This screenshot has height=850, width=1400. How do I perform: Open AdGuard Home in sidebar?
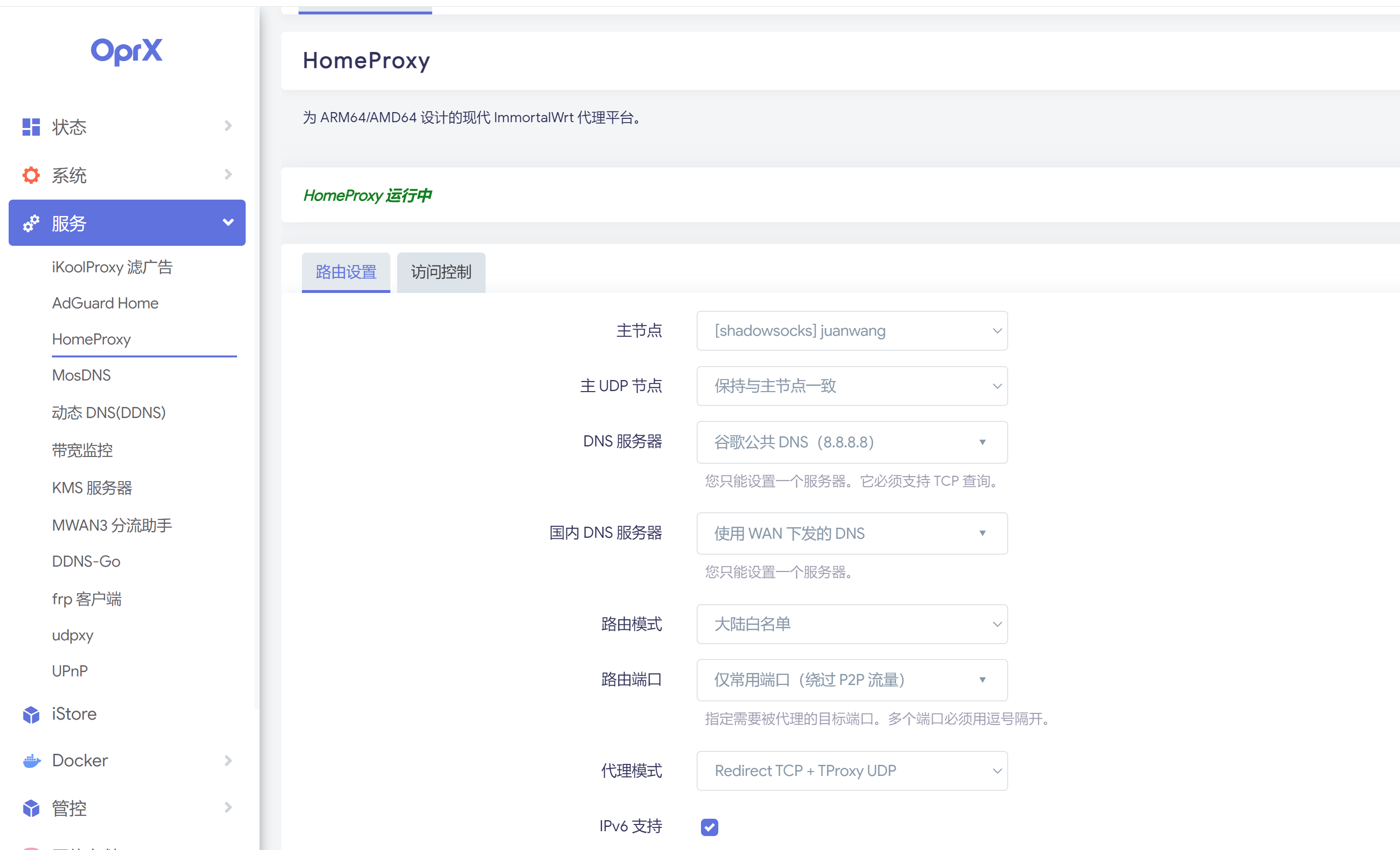(105, 303)
